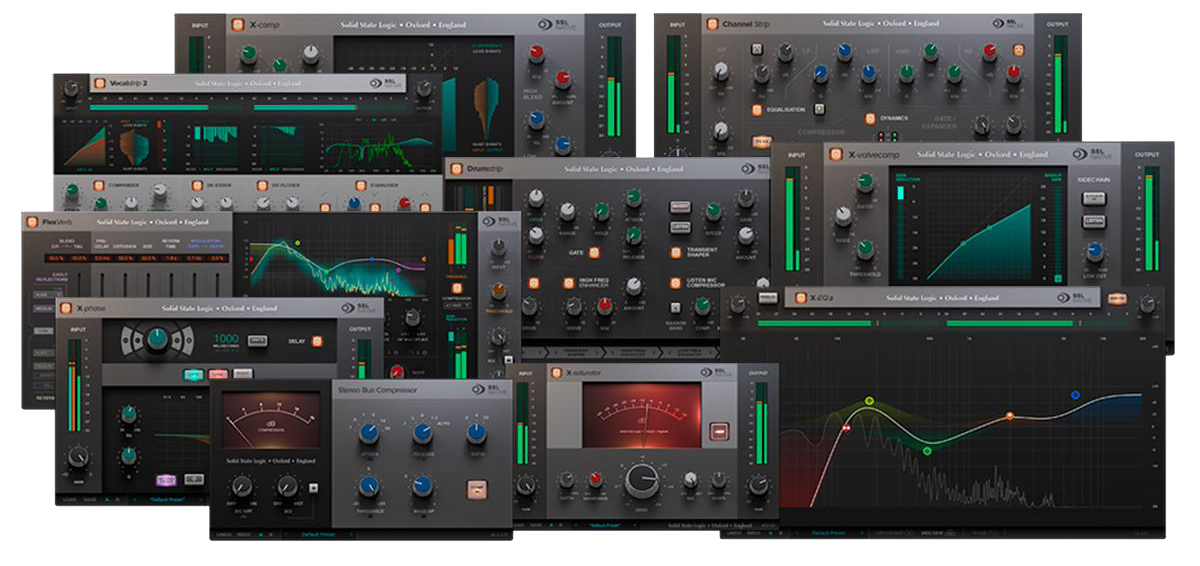
Task: Click the Listen button in Drumstrip
Action: point(679,228)
